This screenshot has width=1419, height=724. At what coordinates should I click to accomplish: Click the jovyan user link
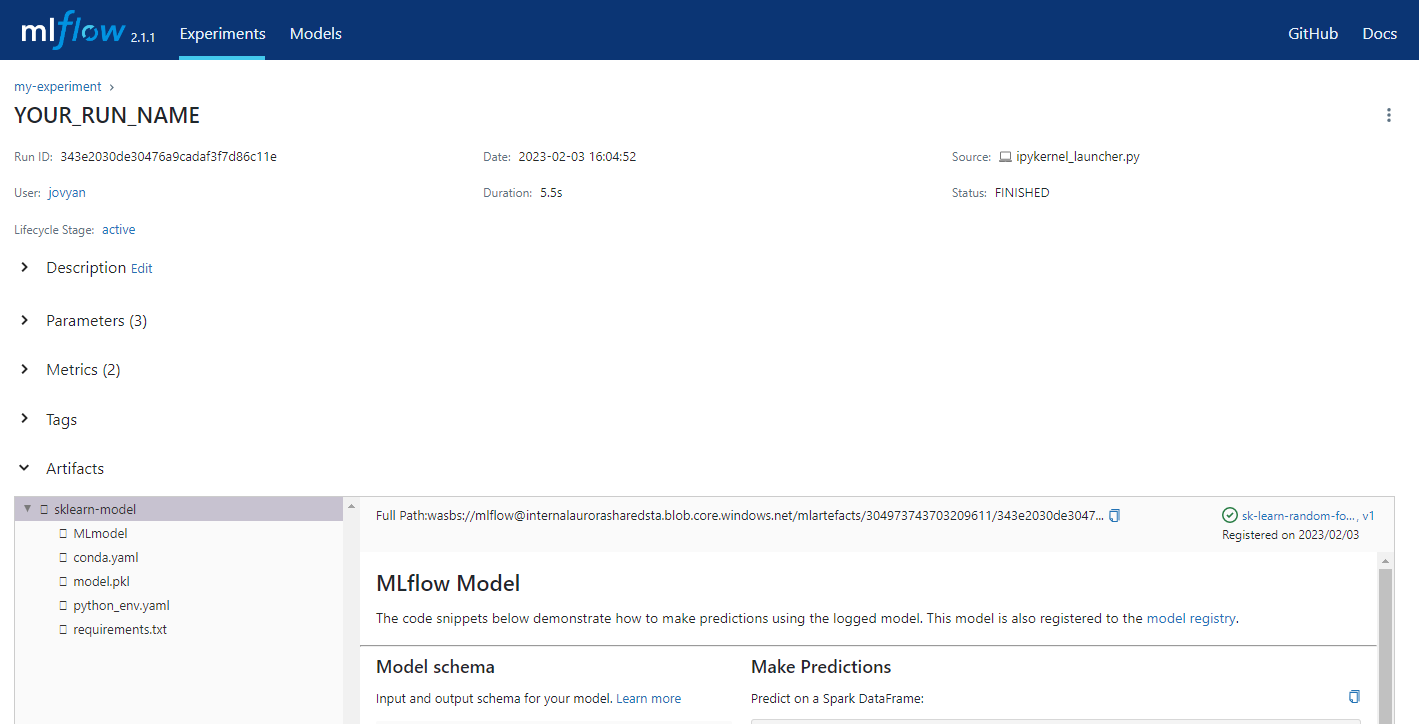point(66,192)
